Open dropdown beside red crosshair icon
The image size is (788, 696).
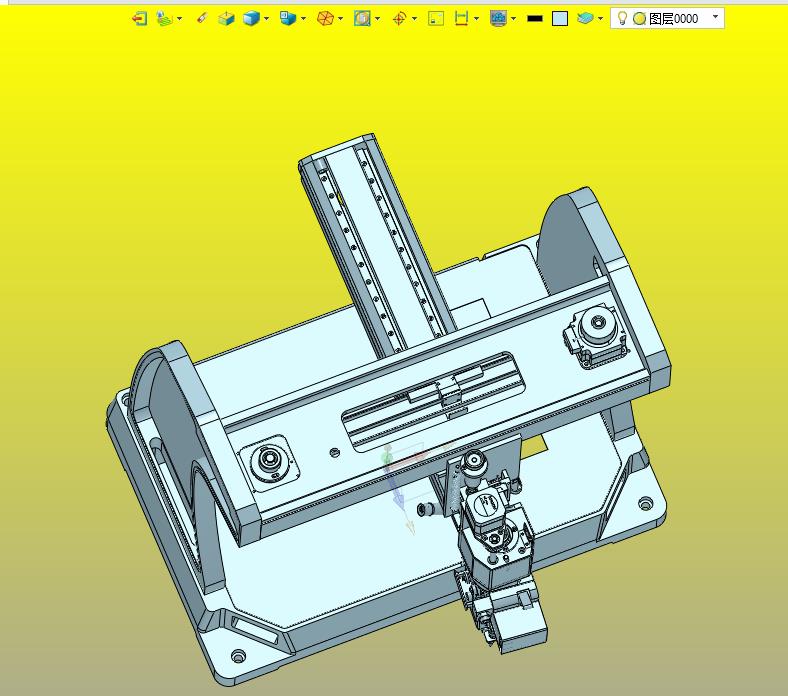coord(414,19)
